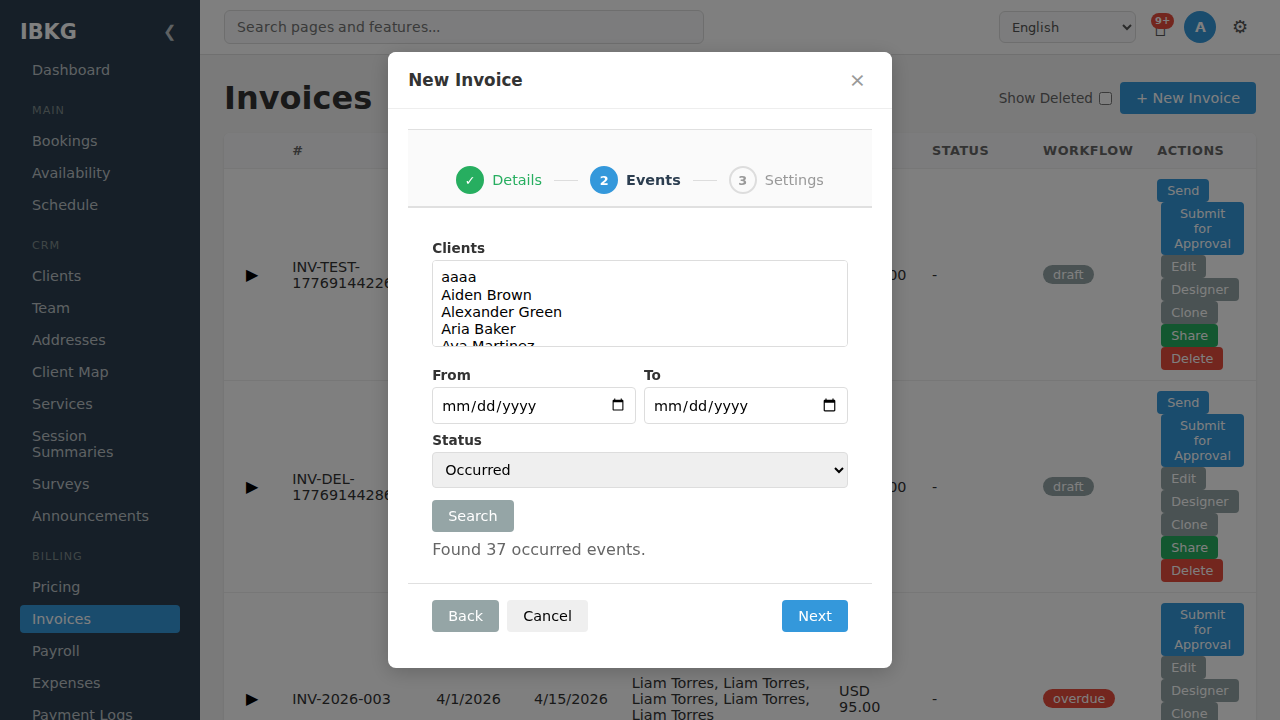
Task: Click the Search events button
Action: pyautogui.click(x=473, y=516)
